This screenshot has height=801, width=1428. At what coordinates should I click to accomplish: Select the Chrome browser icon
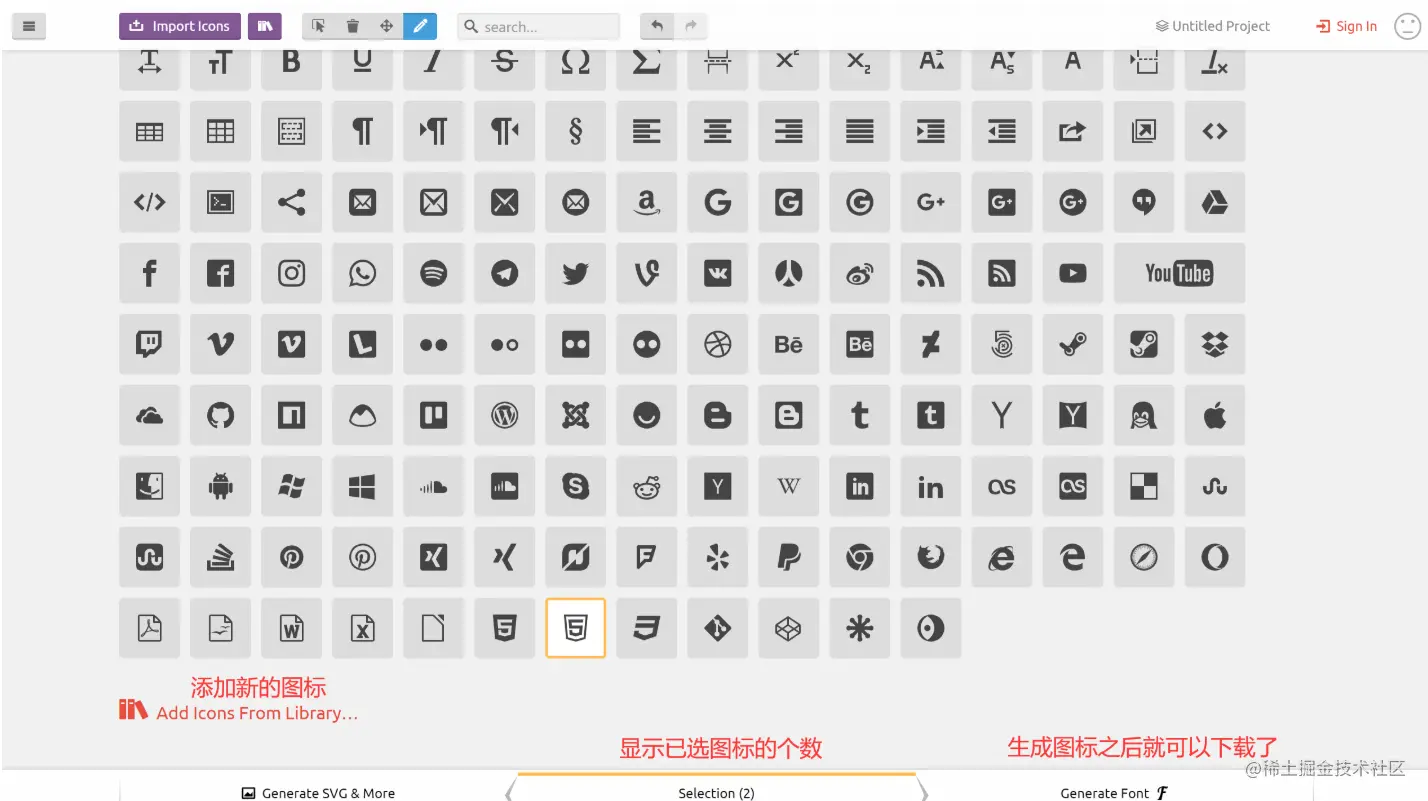click(860, 557)
